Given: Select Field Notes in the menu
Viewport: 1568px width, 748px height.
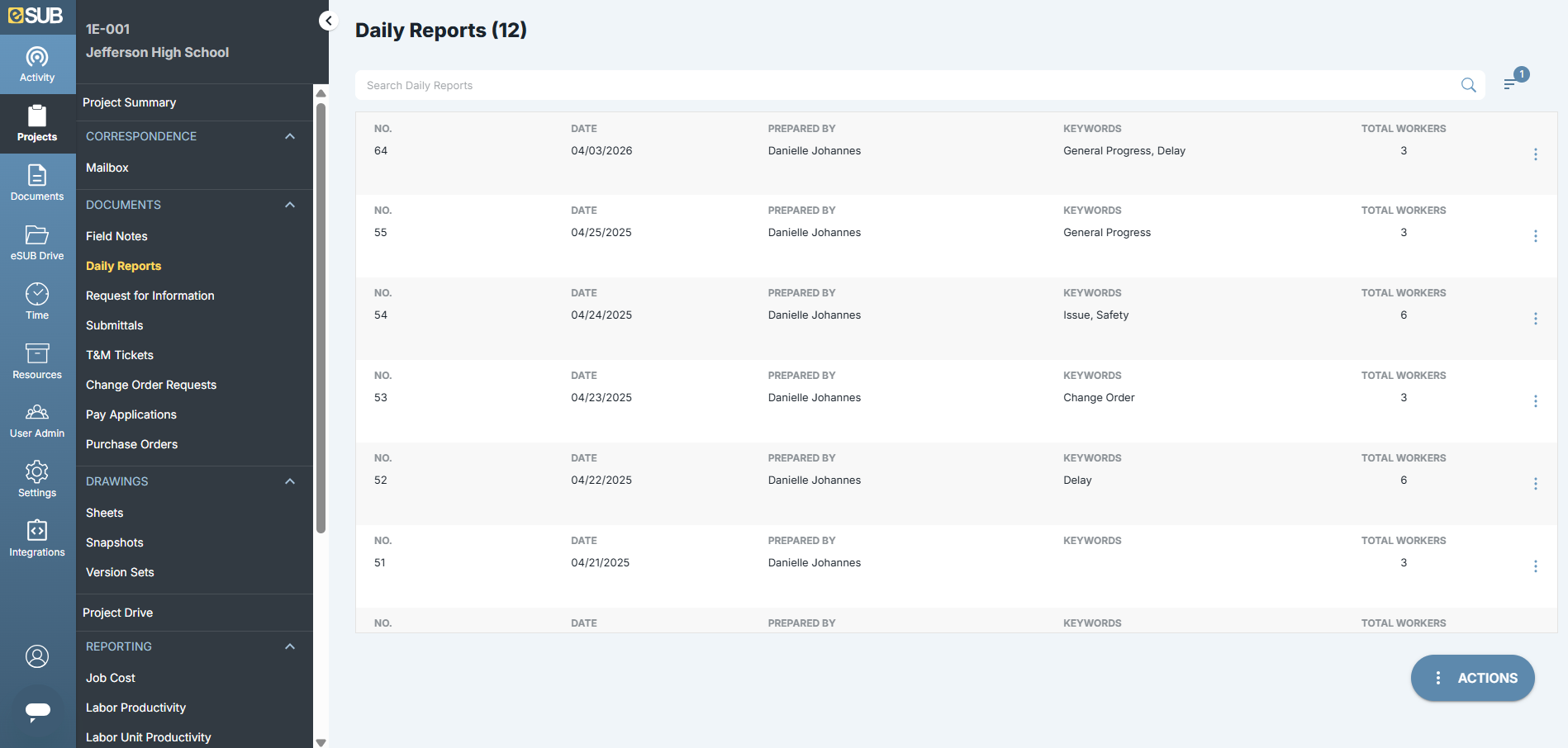Looking at the screenshot, I should 116,236.
